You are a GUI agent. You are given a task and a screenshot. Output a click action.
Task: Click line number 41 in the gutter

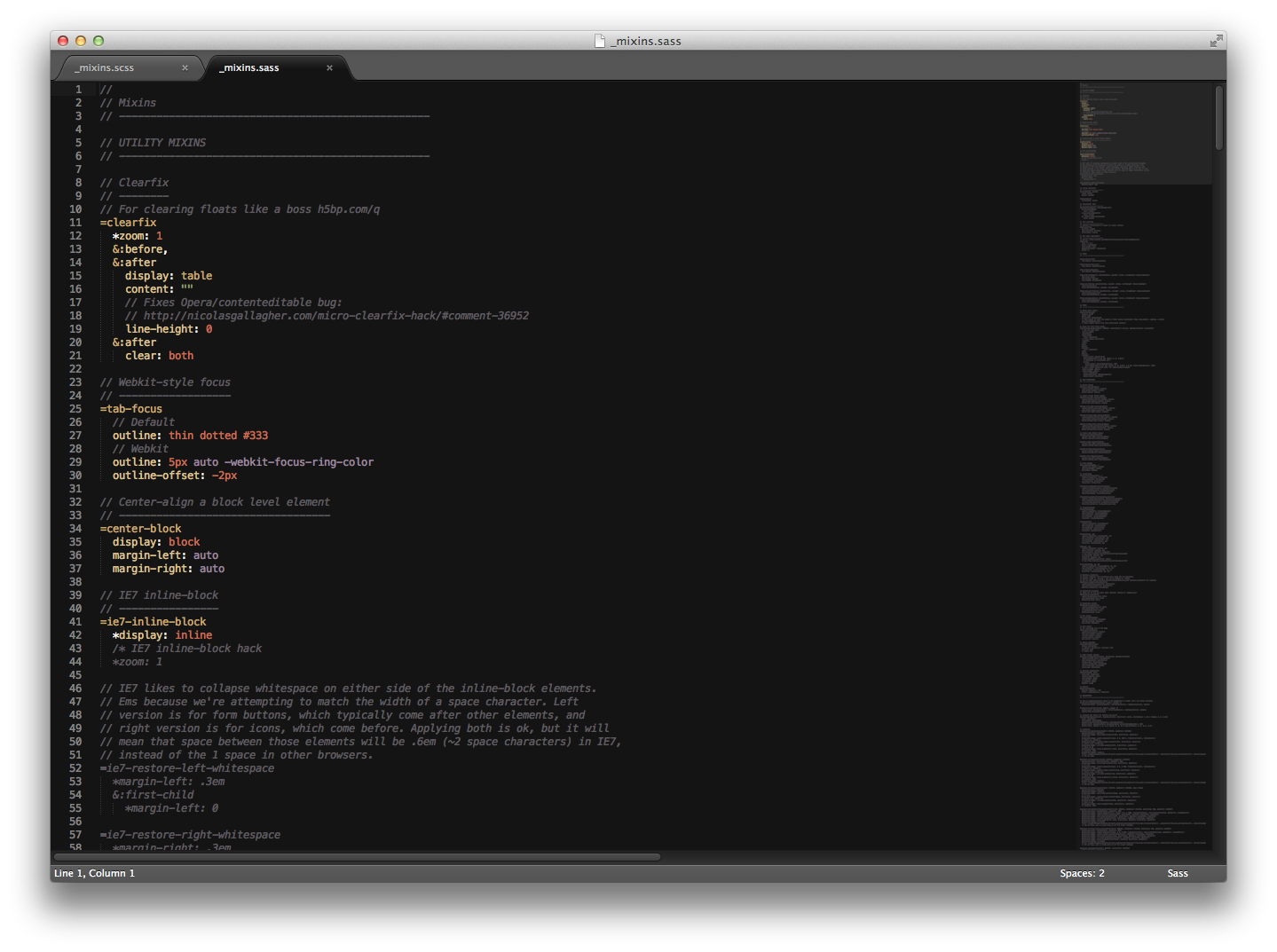[75, 622]
